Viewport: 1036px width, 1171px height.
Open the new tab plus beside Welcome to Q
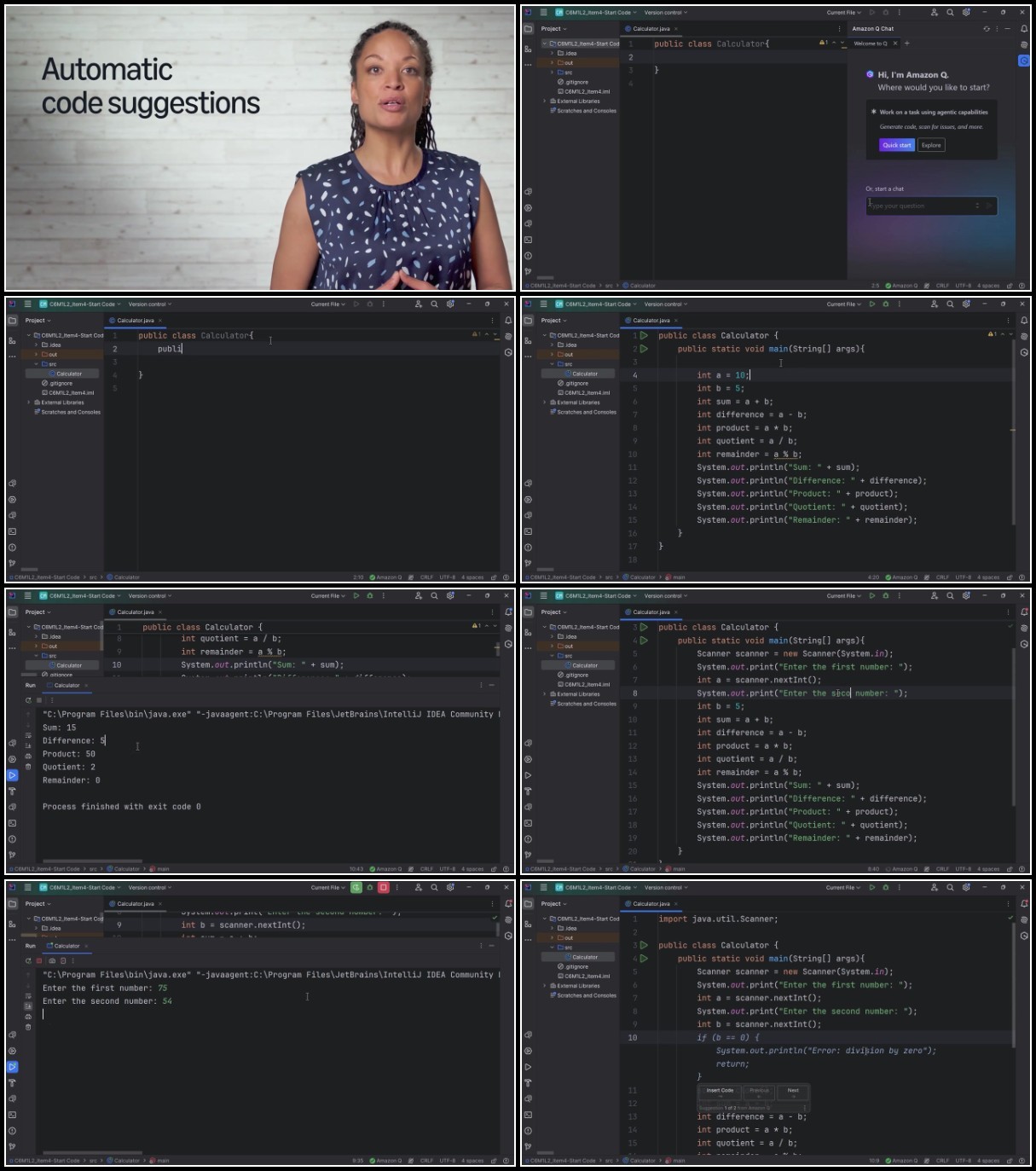pyautogui.click(x=906, y=43)
